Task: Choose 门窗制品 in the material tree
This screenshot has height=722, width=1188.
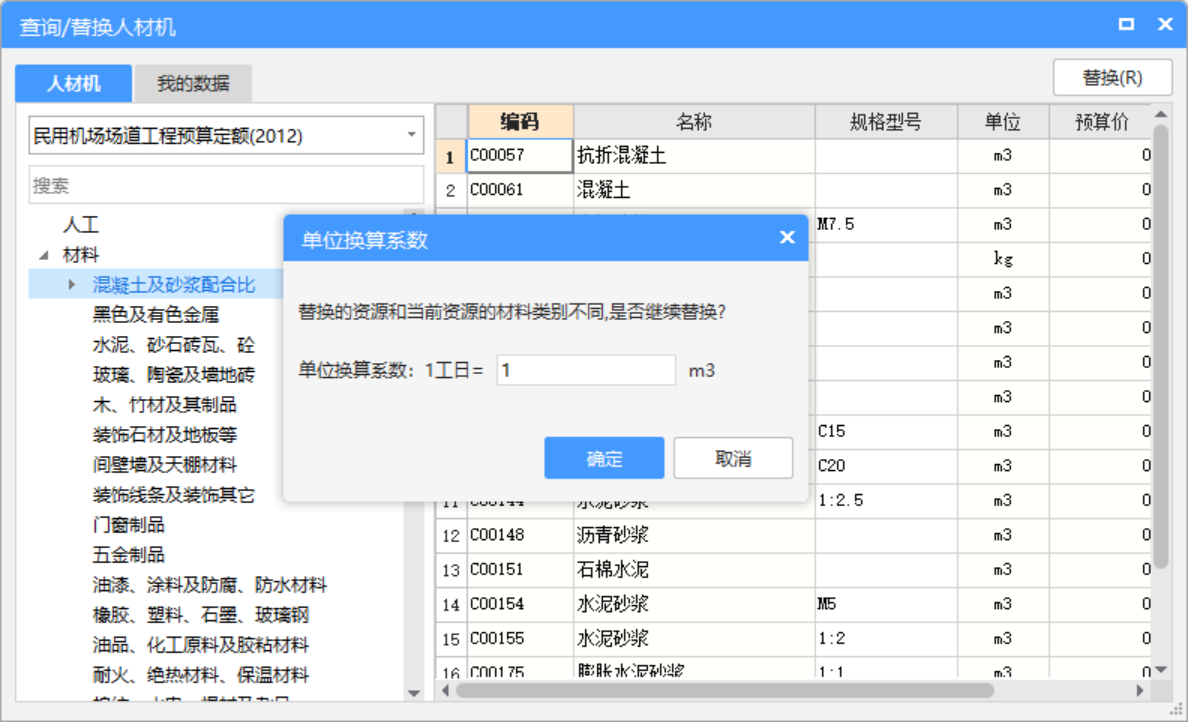Action: tap(129, 525)
